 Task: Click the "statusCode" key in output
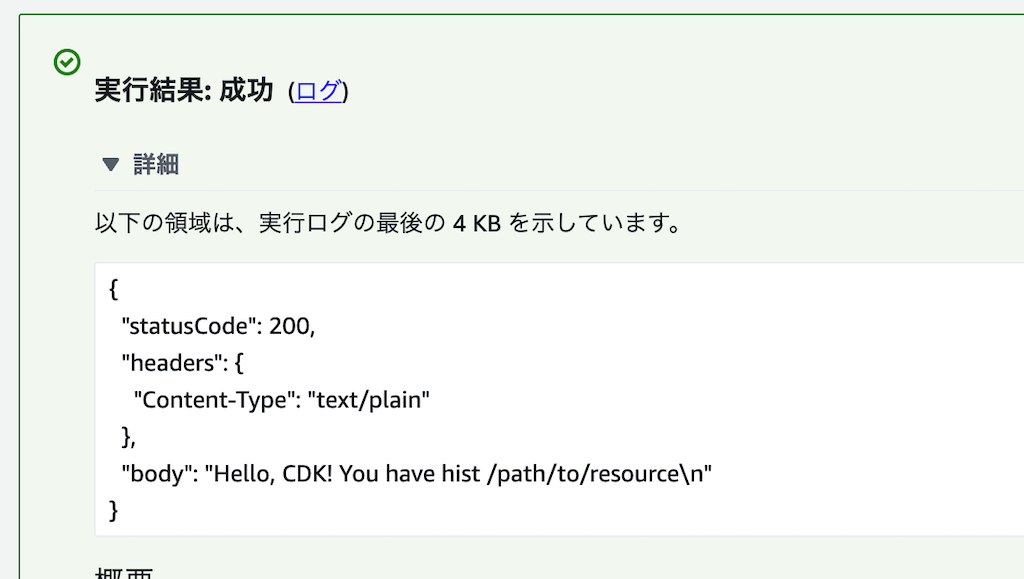click(x=185, y=326)
